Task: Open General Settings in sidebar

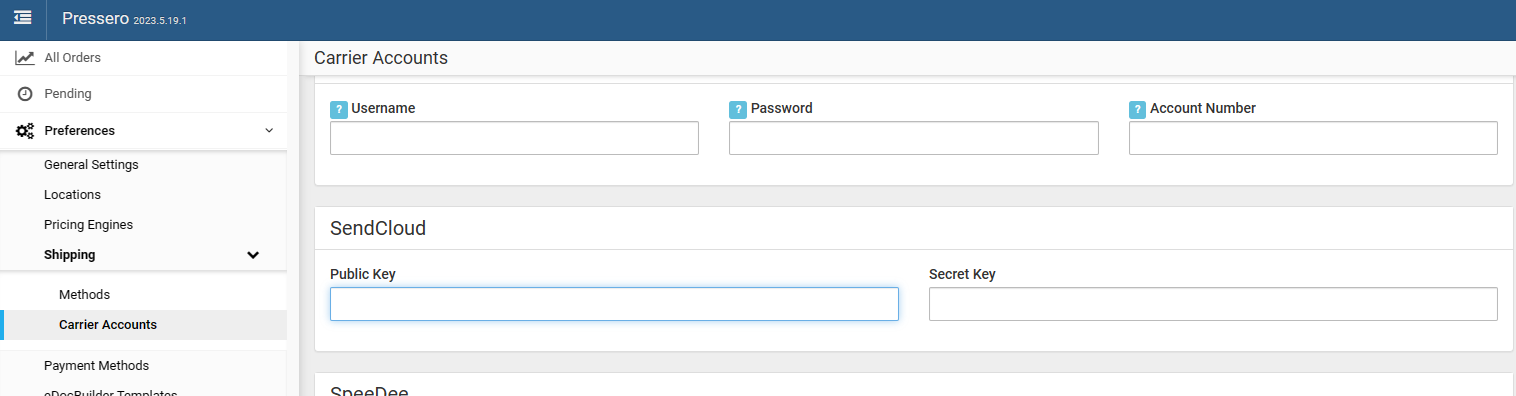Action: coord(91,165)
